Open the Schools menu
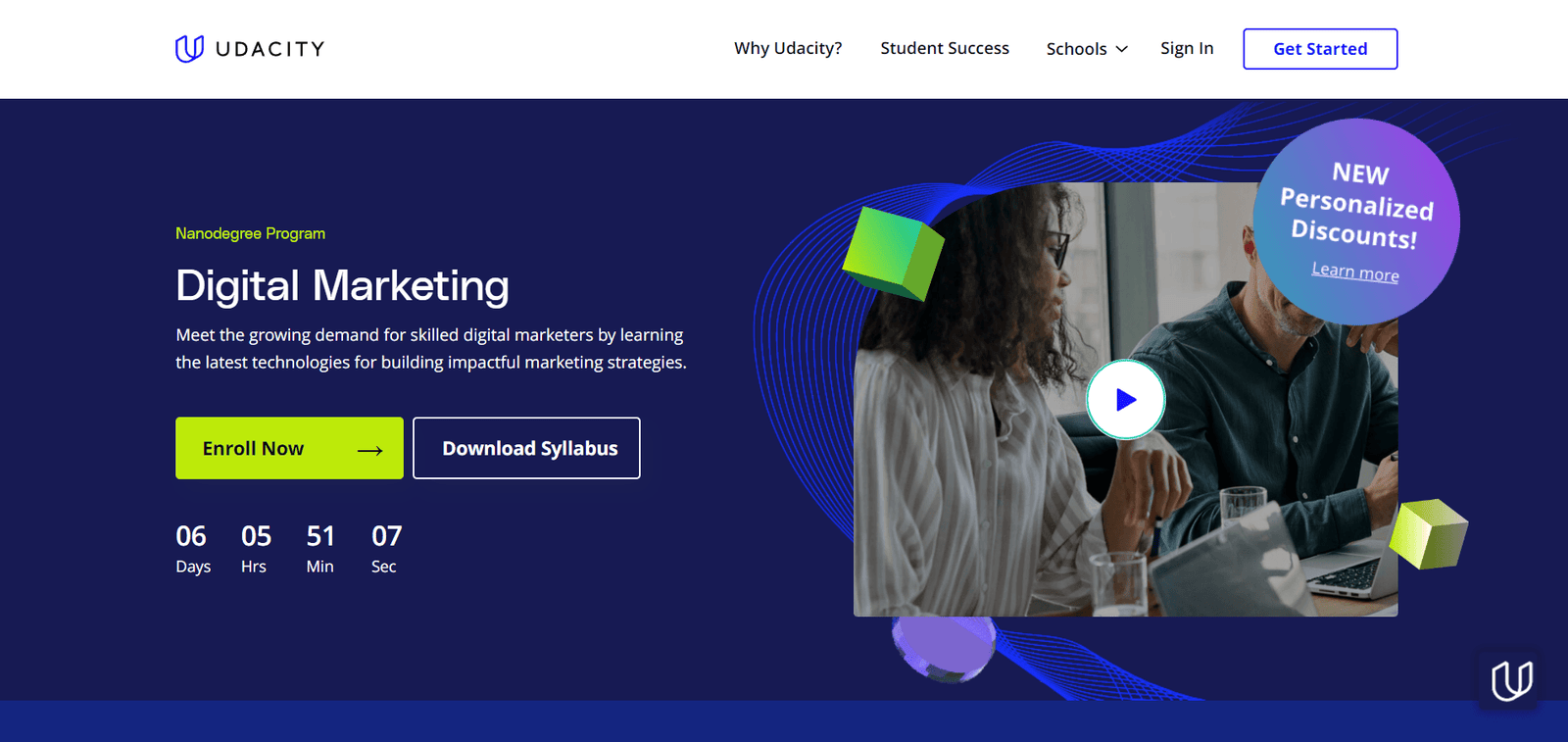The width and height of the screenshot is (1568, 742). [1087, 49]
